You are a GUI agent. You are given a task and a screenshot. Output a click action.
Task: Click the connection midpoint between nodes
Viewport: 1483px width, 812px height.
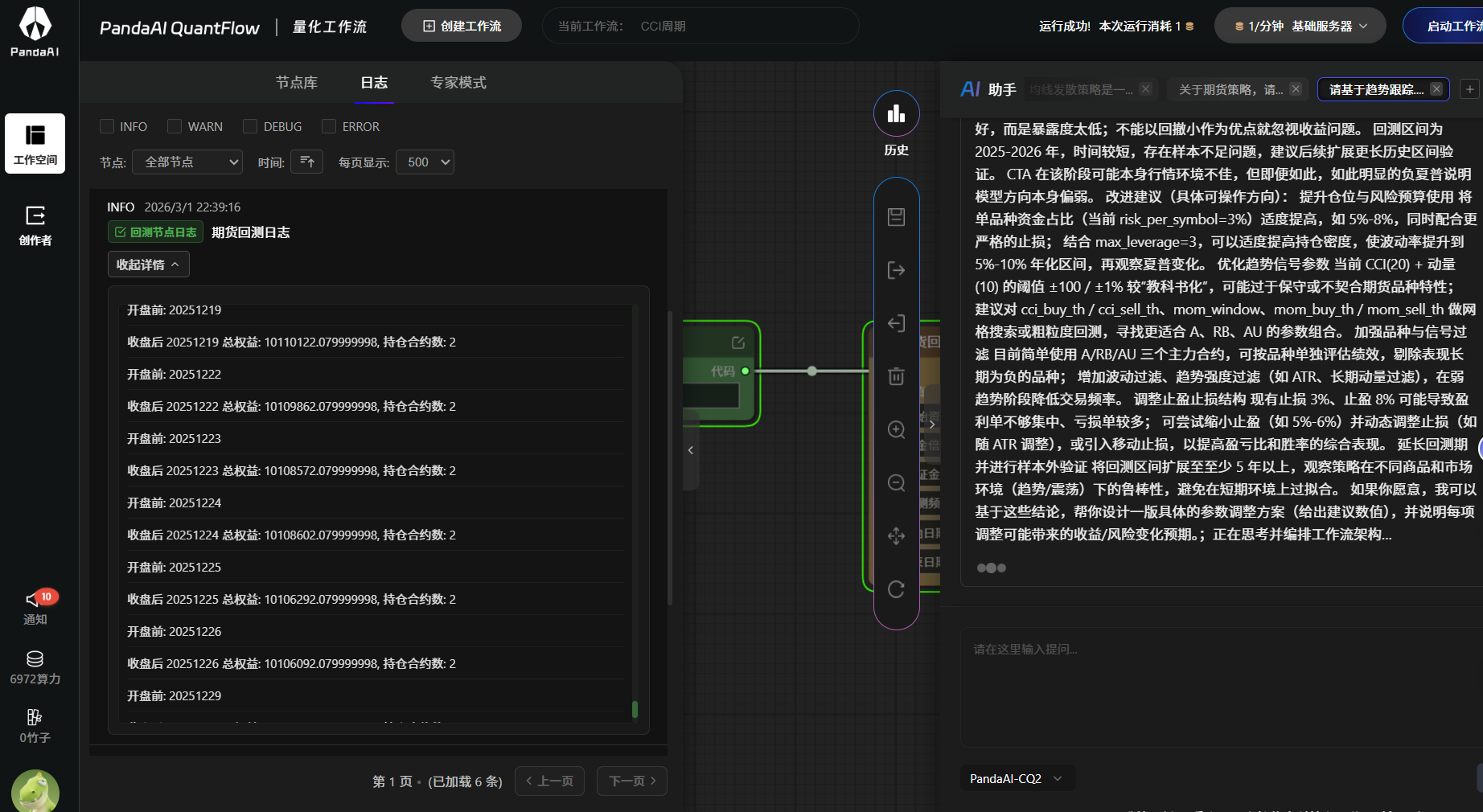coord(812,371)
